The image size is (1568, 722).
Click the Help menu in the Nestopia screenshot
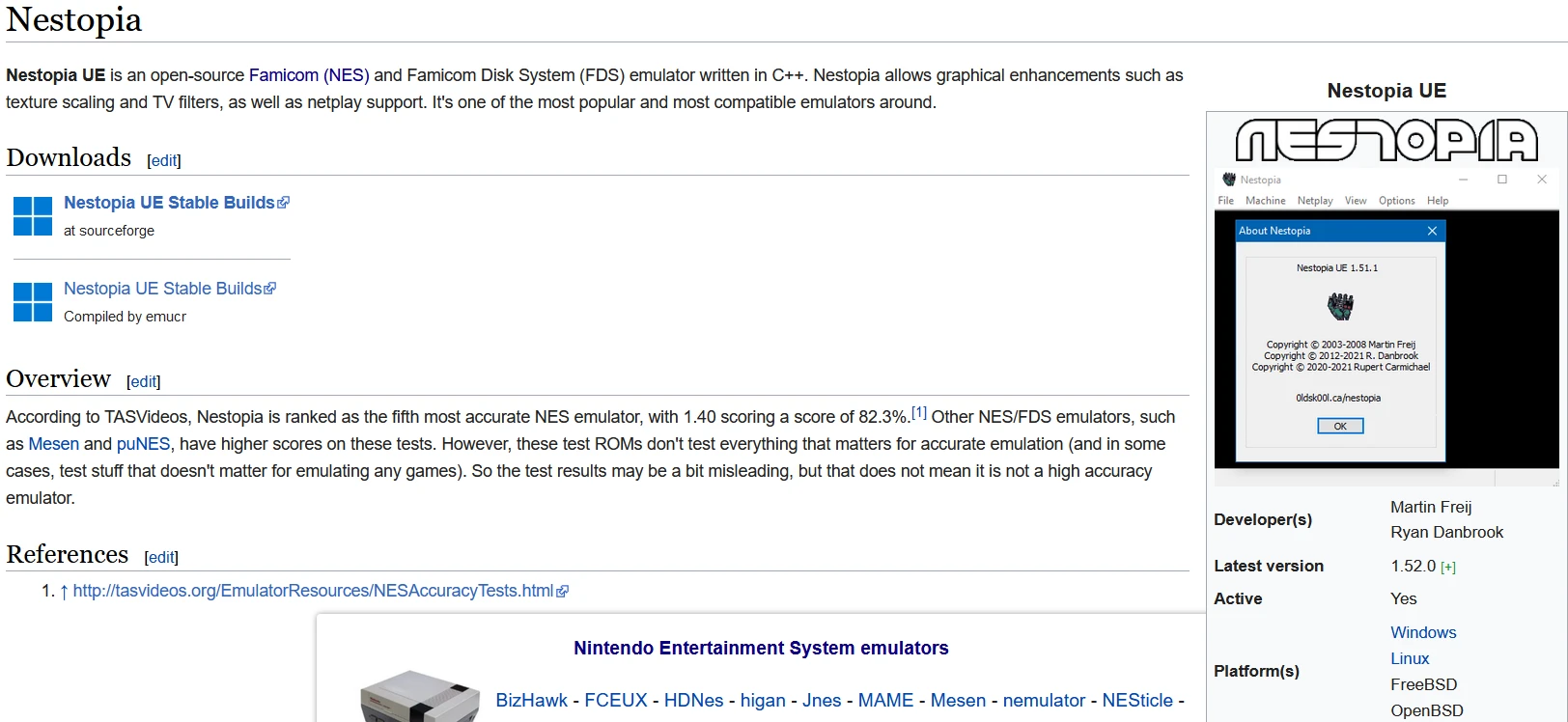pos(1438,201)
